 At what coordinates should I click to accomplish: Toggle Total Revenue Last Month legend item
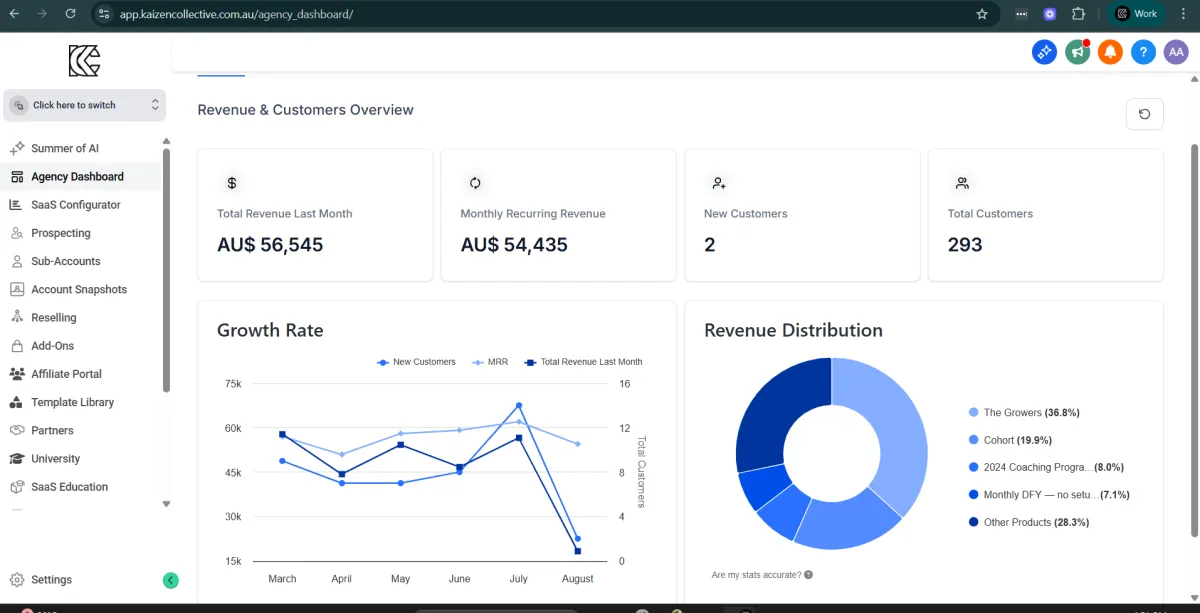point(584,362)
